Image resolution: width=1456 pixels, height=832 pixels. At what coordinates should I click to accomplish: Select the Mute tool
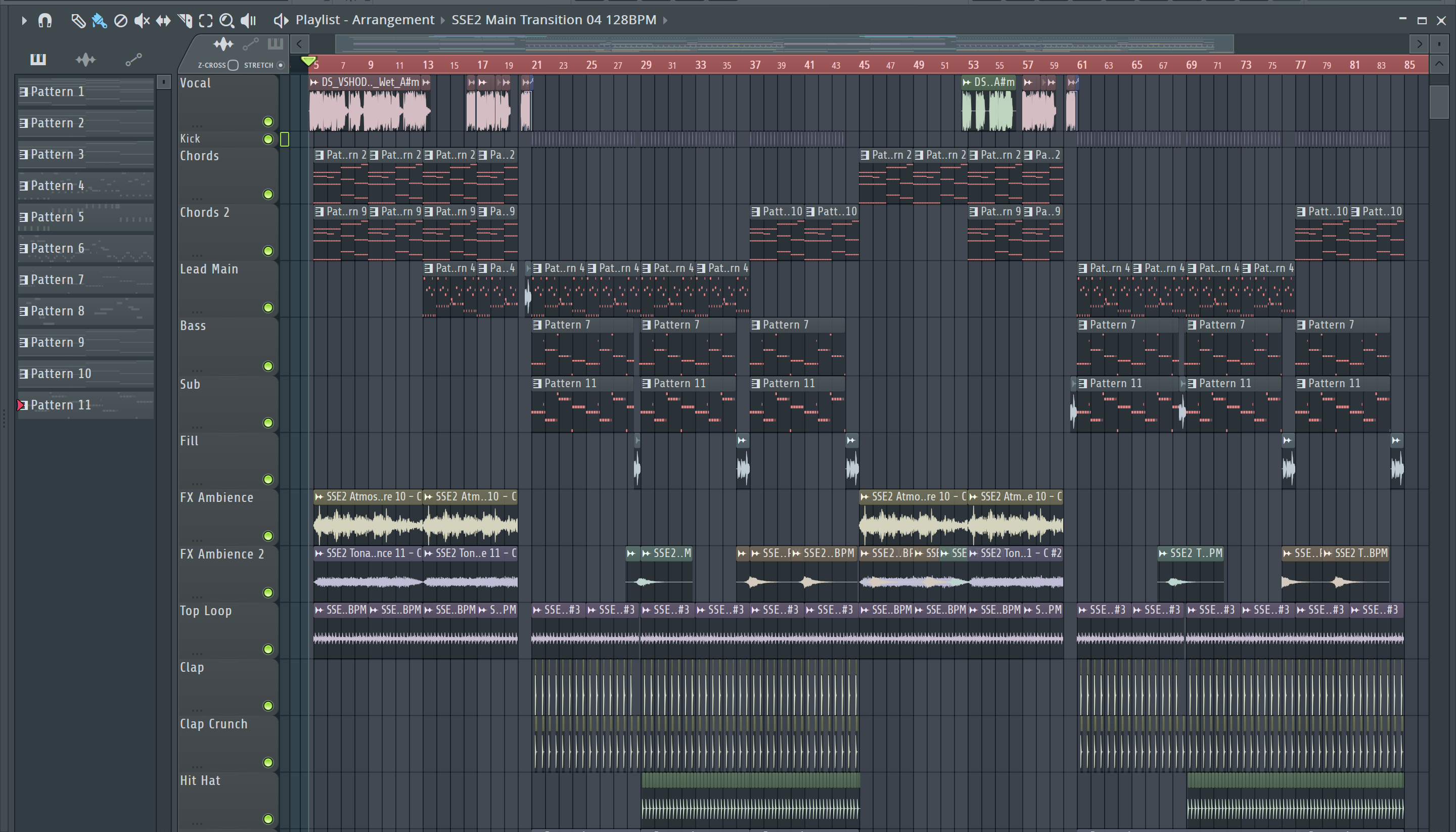coord(142,21)
